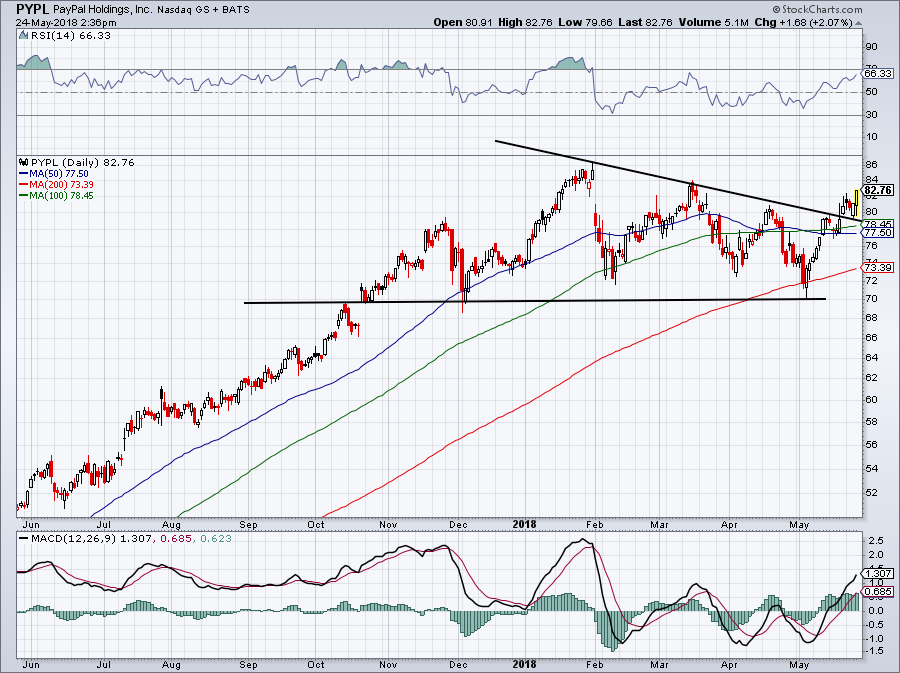Image resolution: width=900 pixels, height=673 pixels.
Task: Click the MA(100) 78.45 legend entry
Action: (x=56, y=195)
